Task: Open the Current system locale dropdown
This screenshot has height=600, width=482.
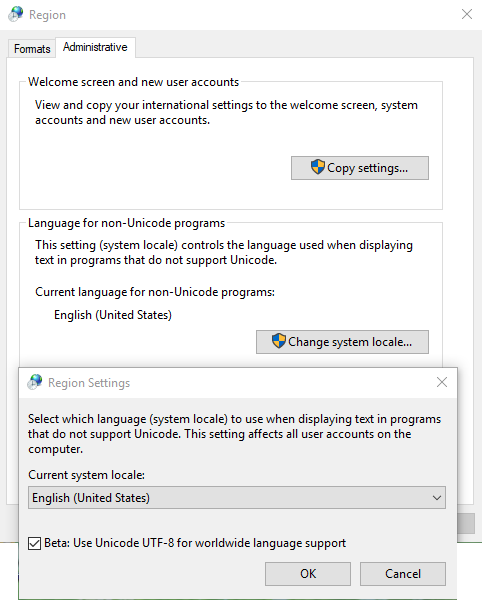Action: (237, 497)
